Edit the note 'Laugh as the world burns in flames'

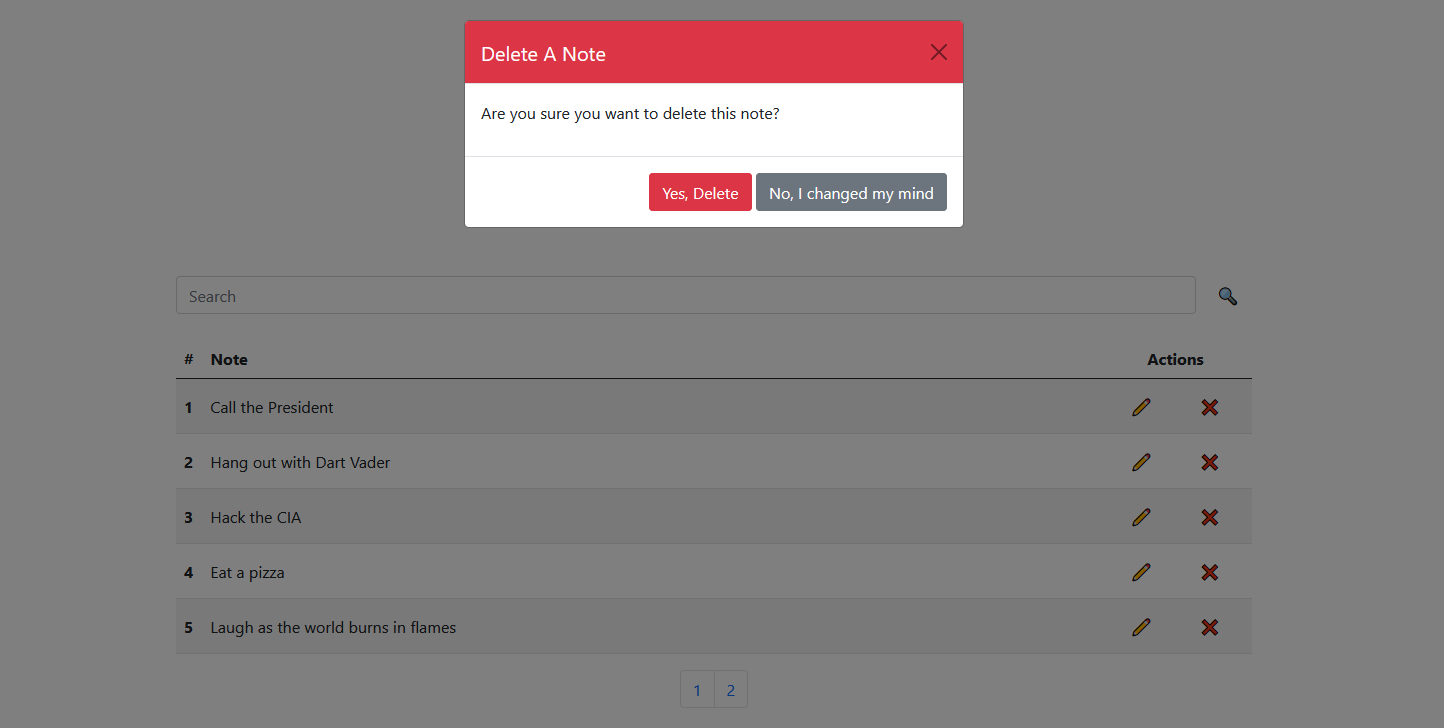pyautogui.click(x=1141, y=627)
